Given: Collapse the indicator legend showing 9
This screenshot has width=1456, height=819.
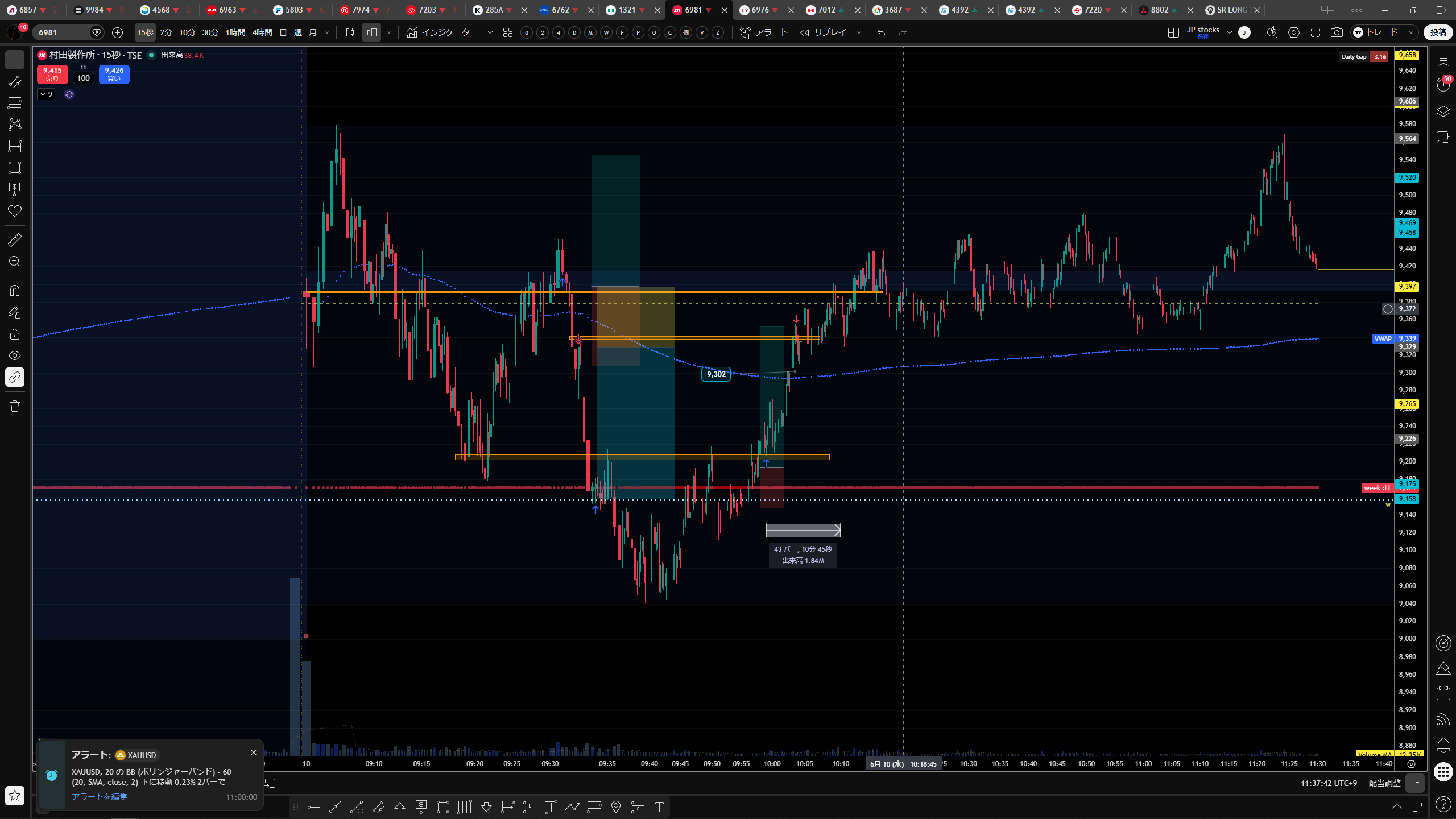Looking at the screenshot, I should click(x=46, y=94).
